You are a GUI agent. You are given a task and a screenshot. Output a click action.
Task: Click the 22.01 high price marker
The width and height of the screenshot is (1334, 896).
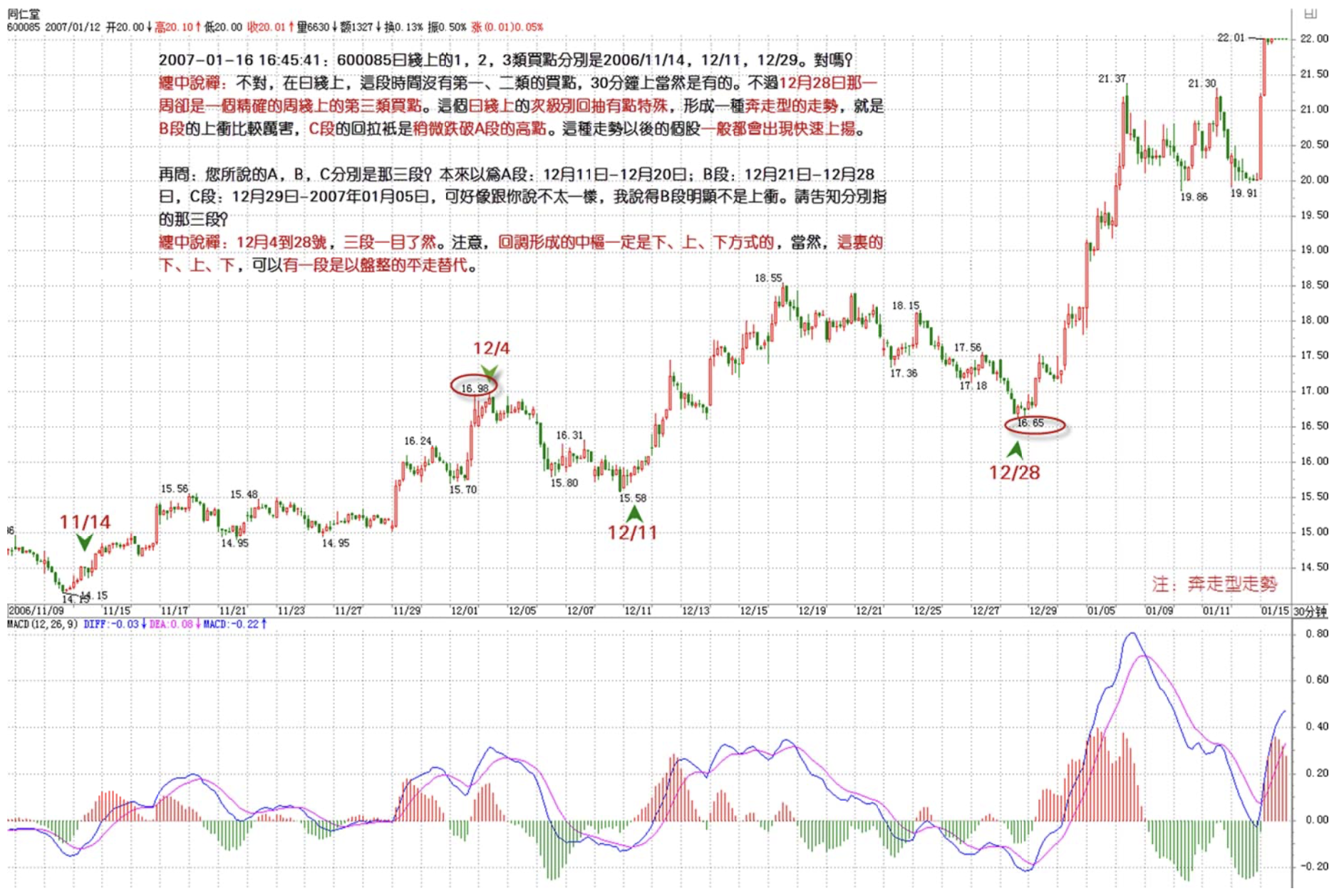pyautogui.click(x=1230, y=37)
